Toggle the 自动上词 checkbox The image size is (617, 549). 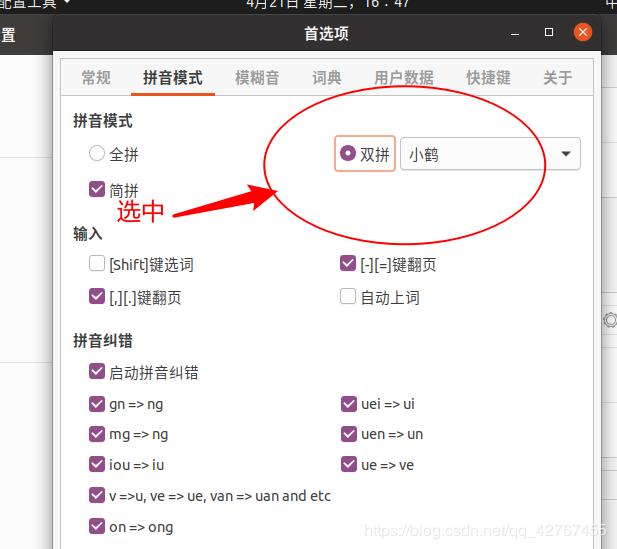(348, 296)
